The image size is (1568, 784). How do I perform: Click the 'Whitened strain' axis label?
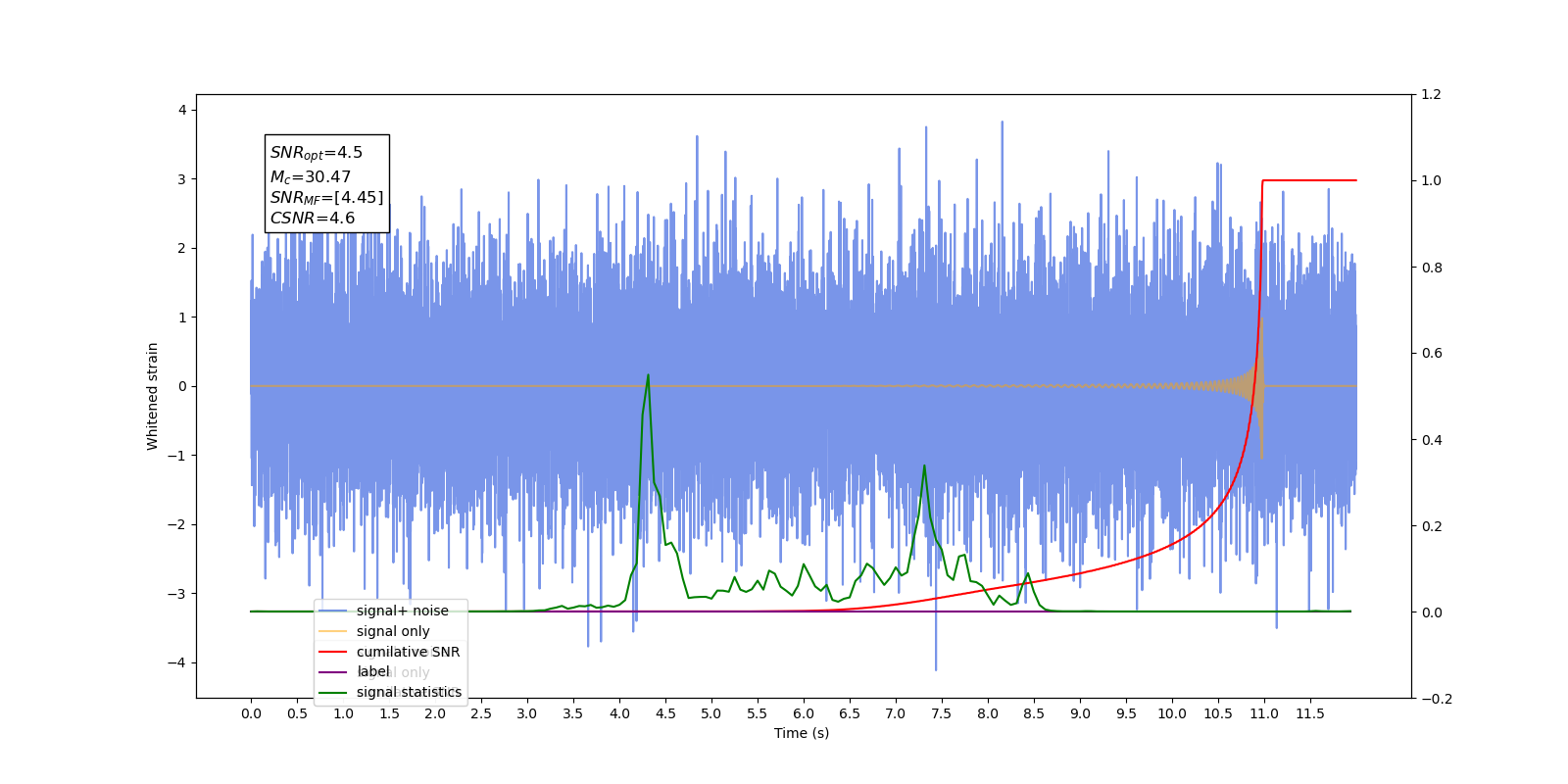point(153,396)
